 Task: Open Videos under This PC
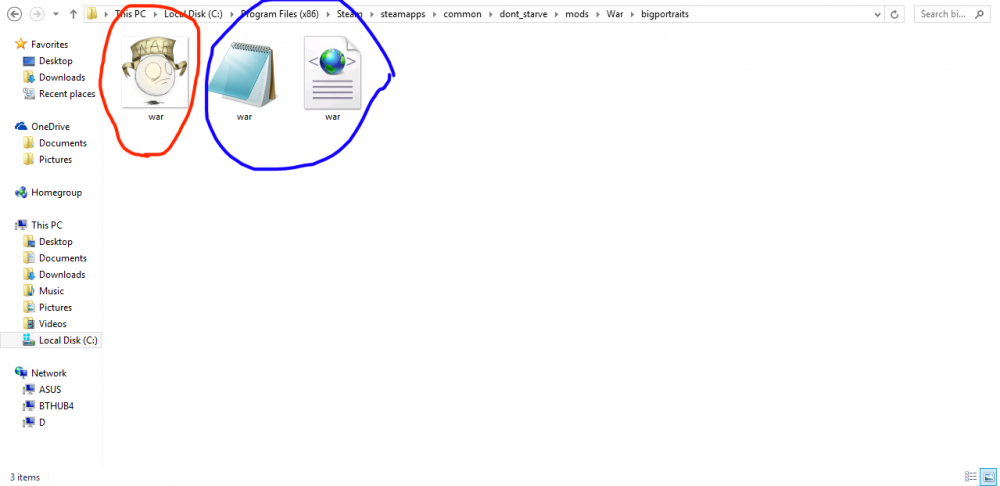[x=52, y=324]
